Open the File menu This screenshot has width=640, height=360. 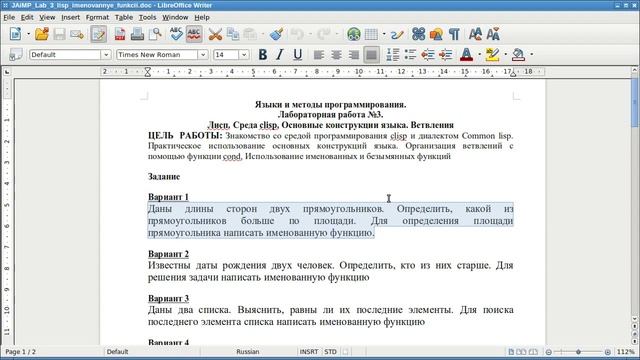[9, 17]
